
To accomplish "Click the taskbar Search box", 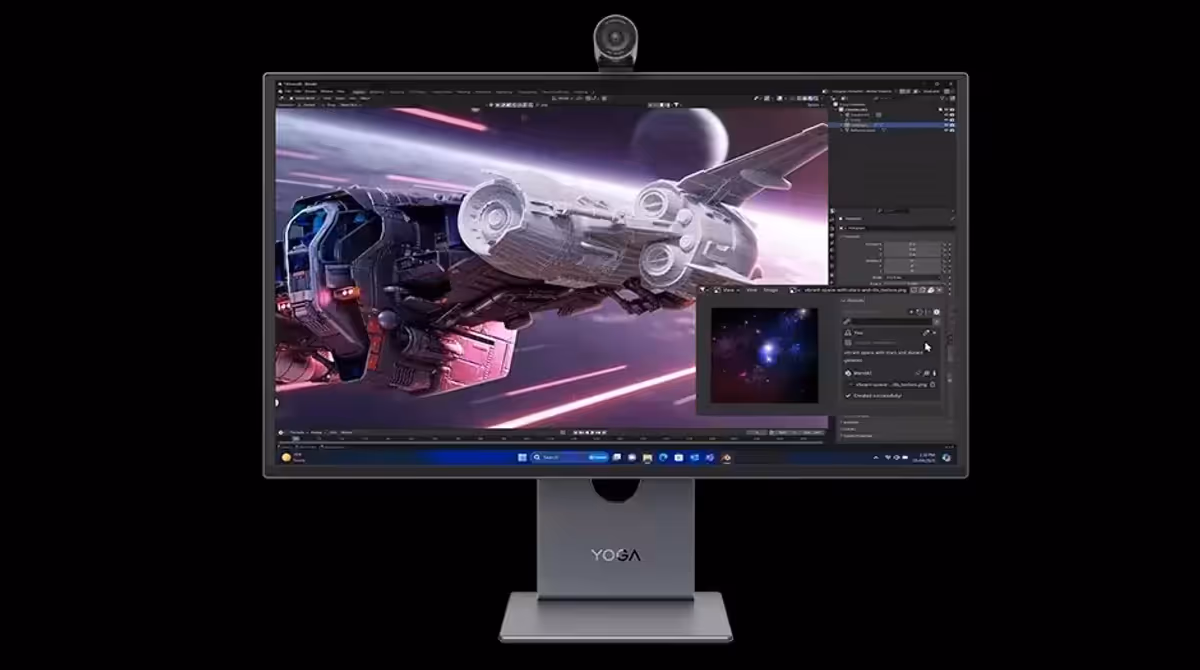I will (570, 457).
